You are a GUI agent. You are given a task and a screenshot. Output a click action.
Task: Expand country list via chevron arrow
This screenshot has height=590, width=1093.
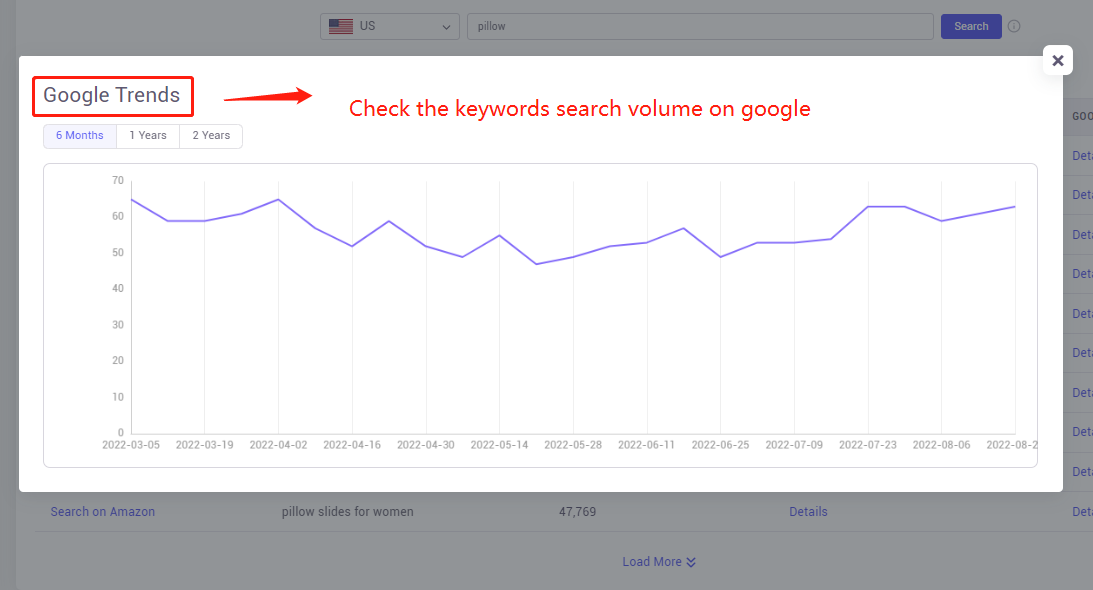[x=446, y=27]
